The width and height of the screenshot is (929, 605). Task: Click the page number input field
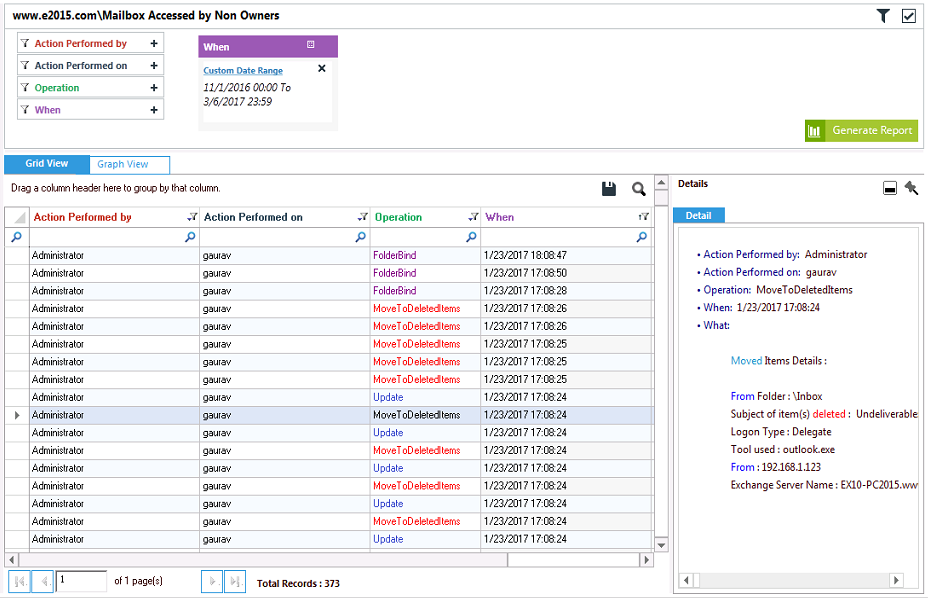(x=81, y=581)
